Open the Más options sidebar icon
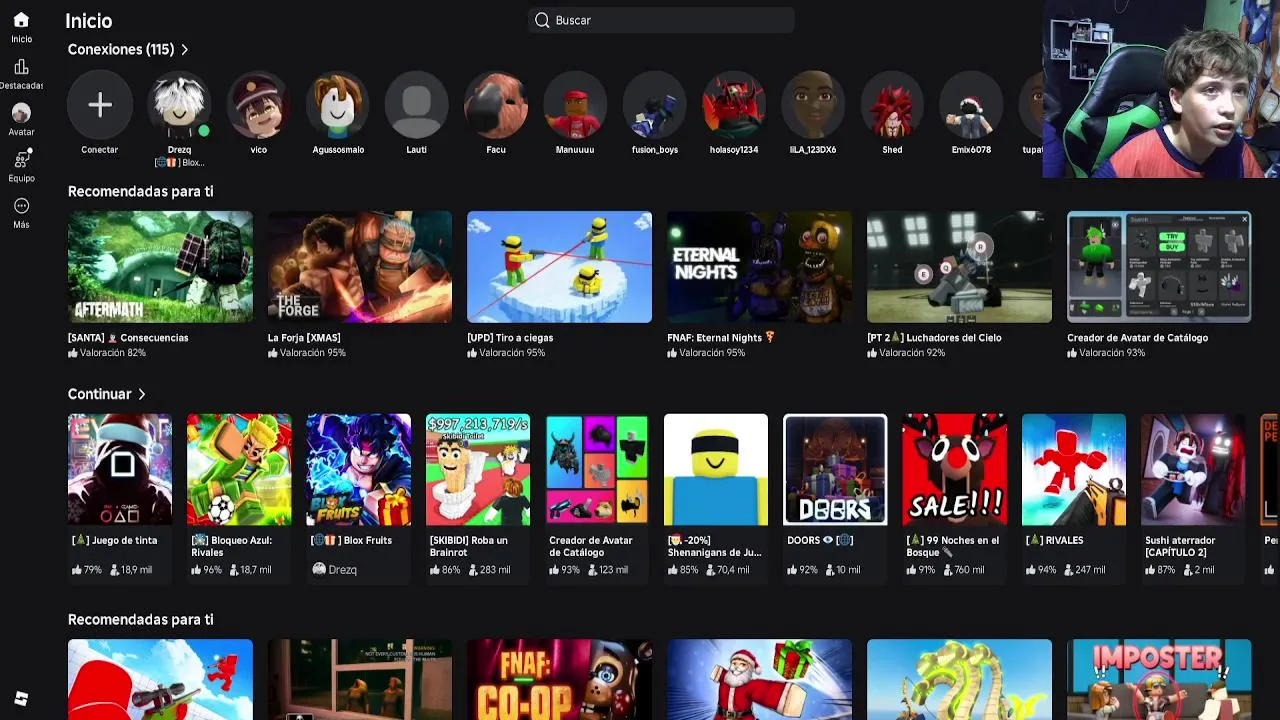 21,206
